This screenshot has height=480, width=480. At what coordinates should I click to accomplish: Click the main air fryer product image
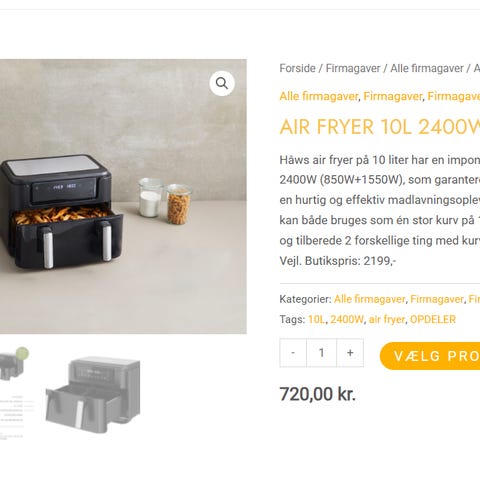[x=123, y=196]
